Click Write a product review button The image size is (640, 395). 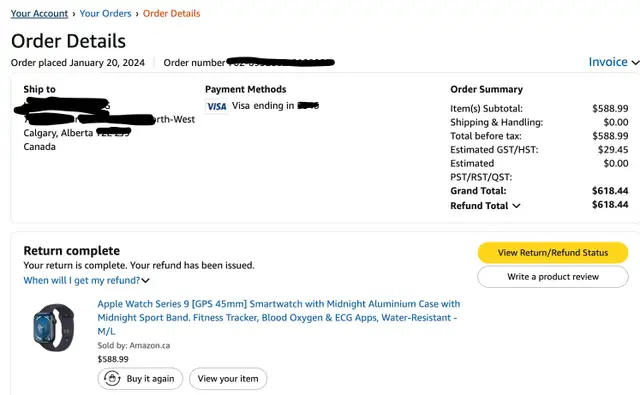[x=553, y=277]
